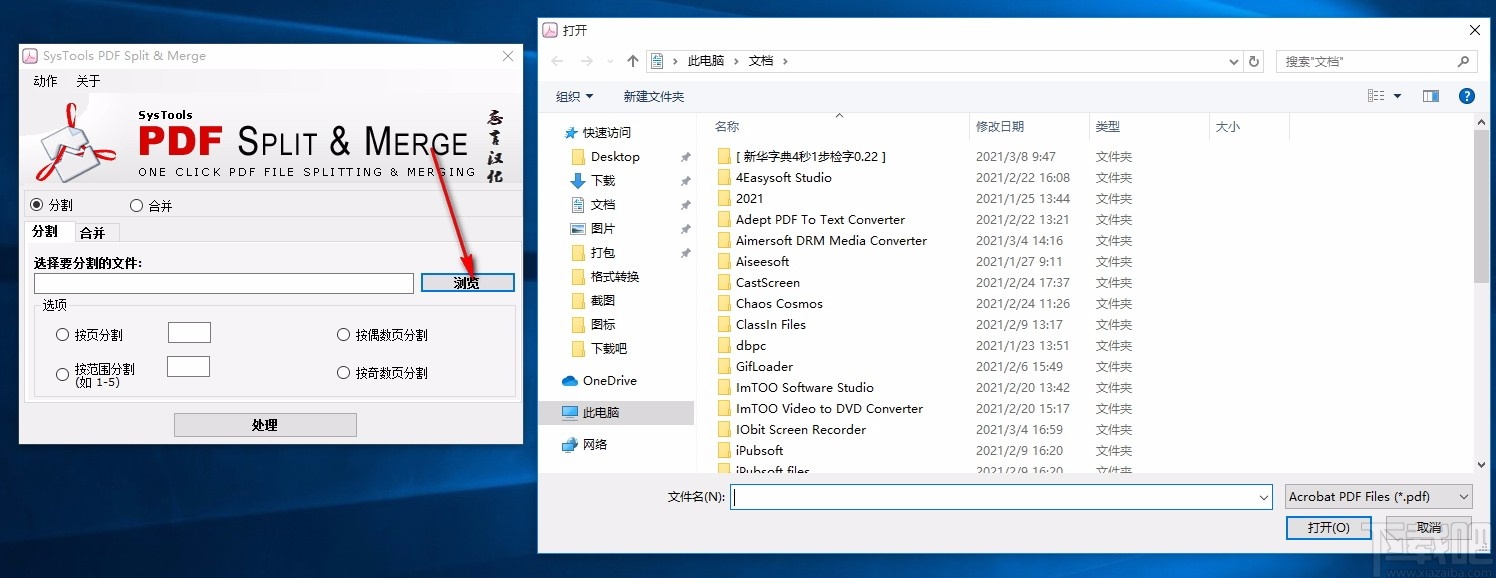The width and height of the screenshot is (1496, 578).
Task: Click the 浏览 button
Action: (467, 282)
